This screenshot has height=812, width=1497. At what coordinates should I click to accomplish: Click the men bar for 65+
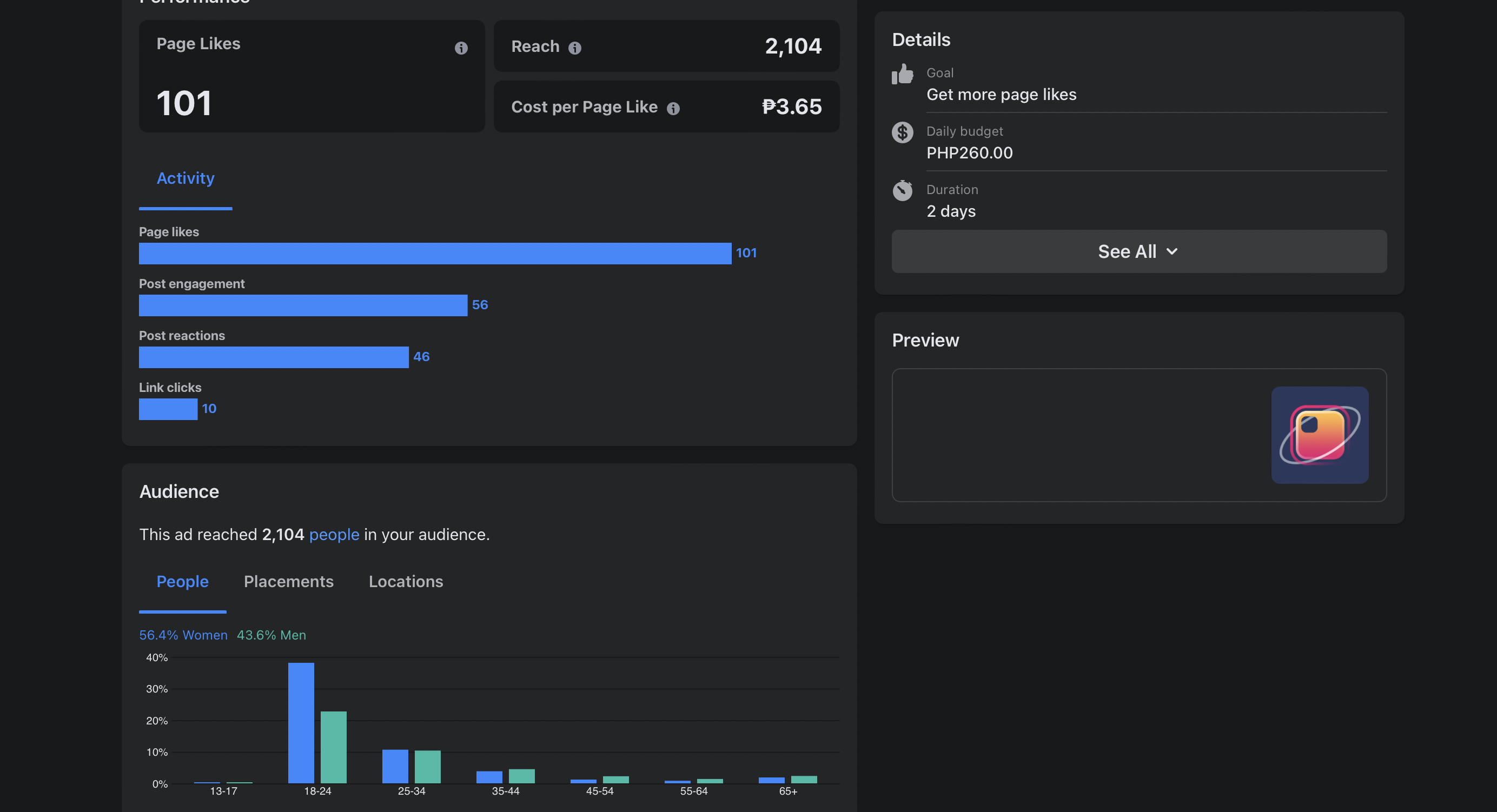[x=804, y=780]
